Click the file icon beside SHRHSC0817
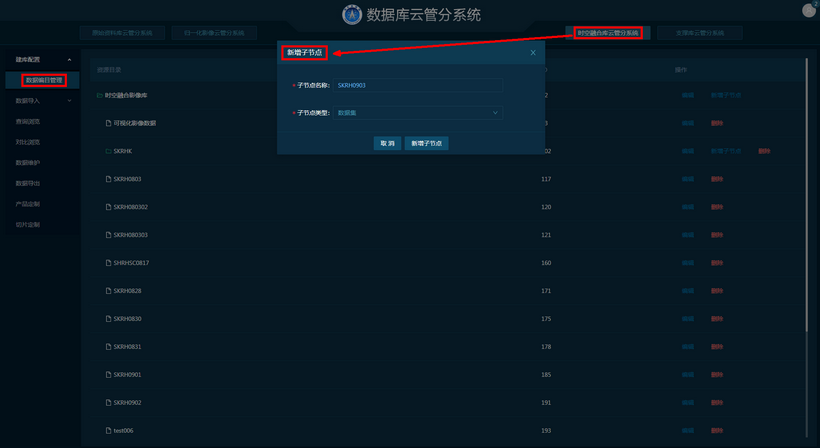This screenshot has width=820, height=448. coord(109,263)
